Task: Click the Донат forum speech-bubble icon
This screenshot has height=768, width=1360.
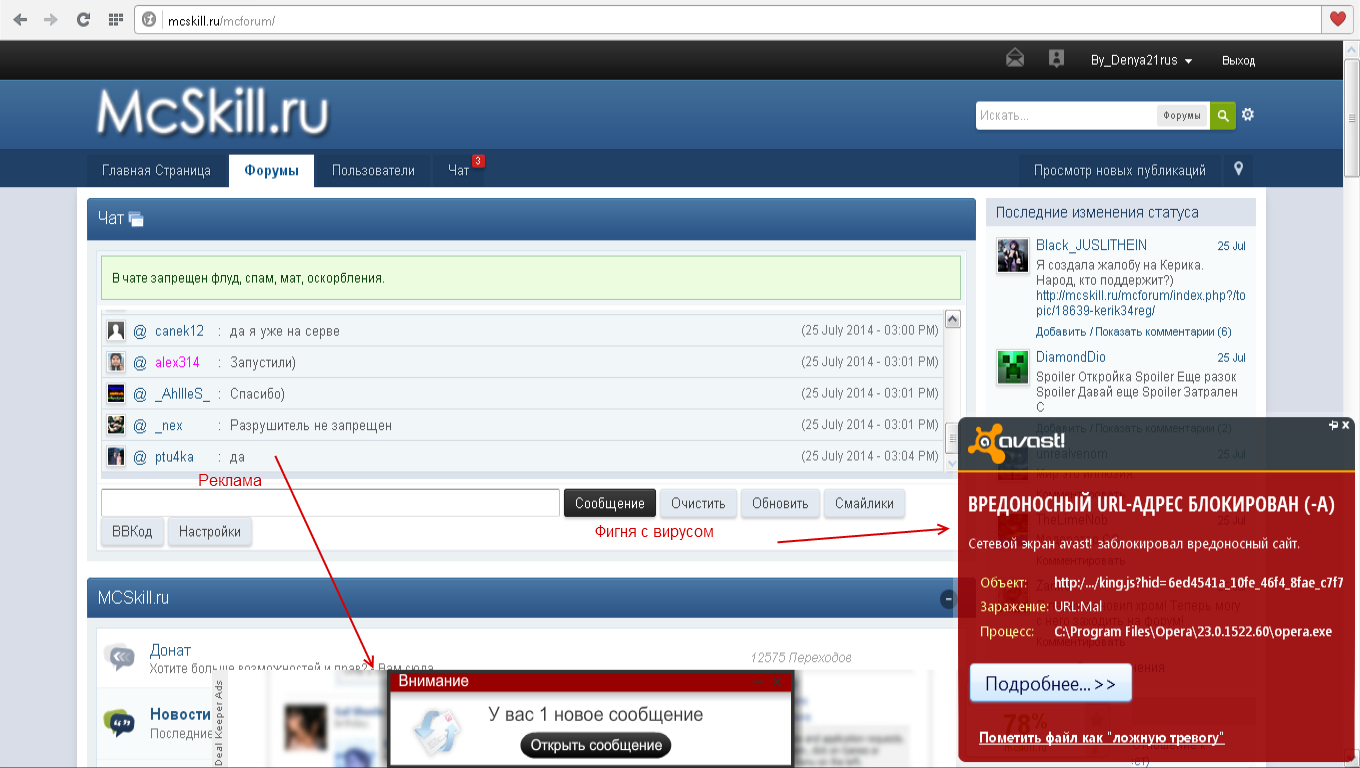Action: 119,657
